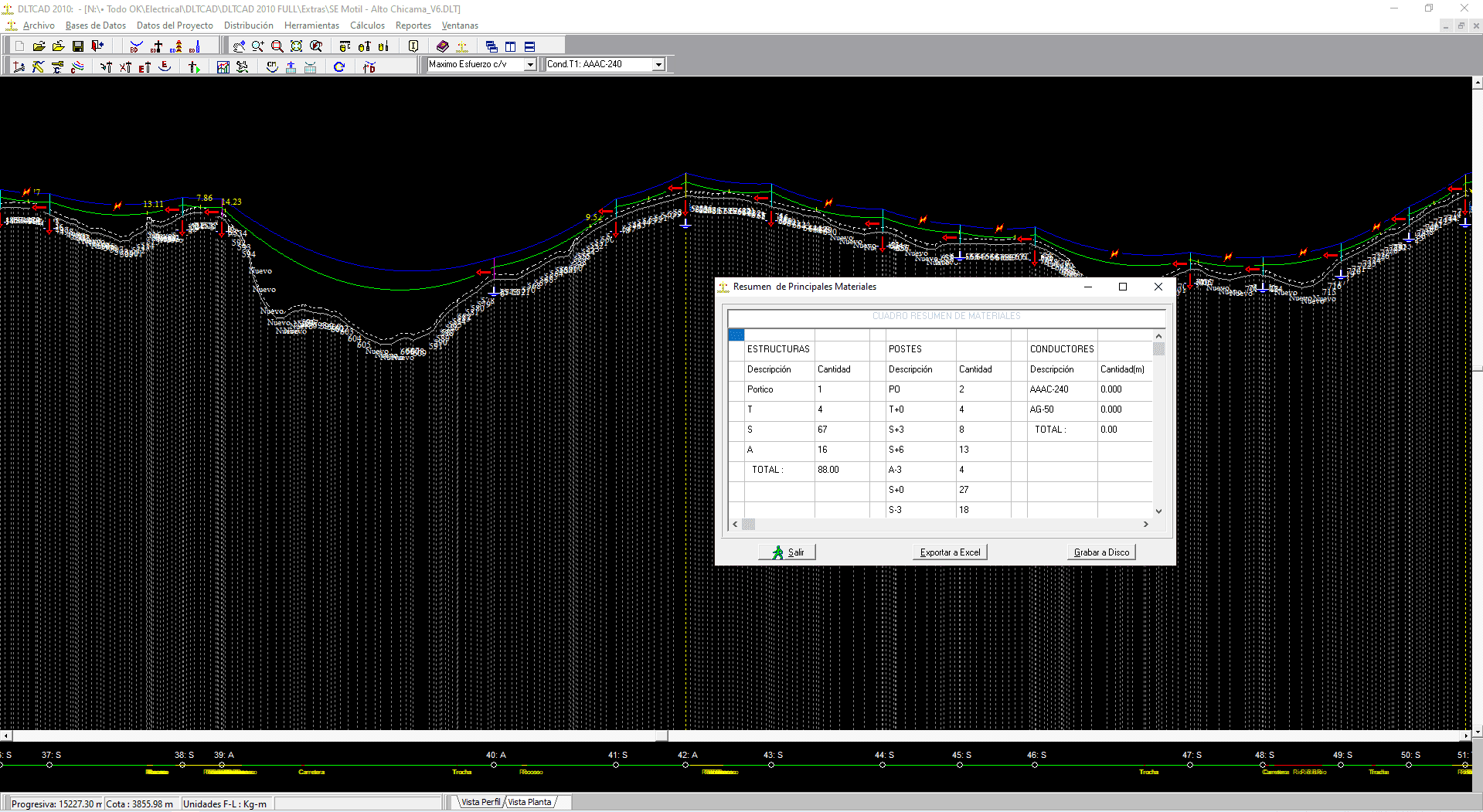
Task: Open the Cálculos menu
Action: coord(367,25)
